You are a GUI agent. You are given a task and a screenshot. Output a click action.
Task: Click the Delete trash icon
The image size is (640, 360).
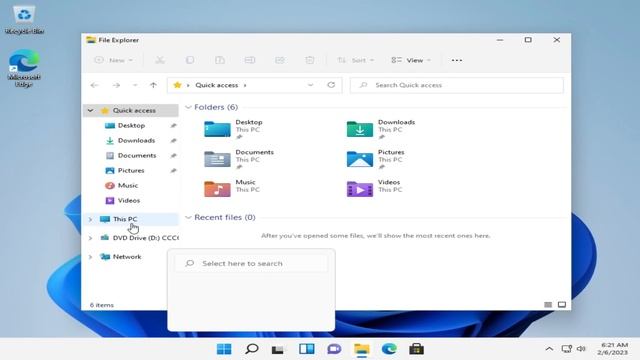pos(310,60)
